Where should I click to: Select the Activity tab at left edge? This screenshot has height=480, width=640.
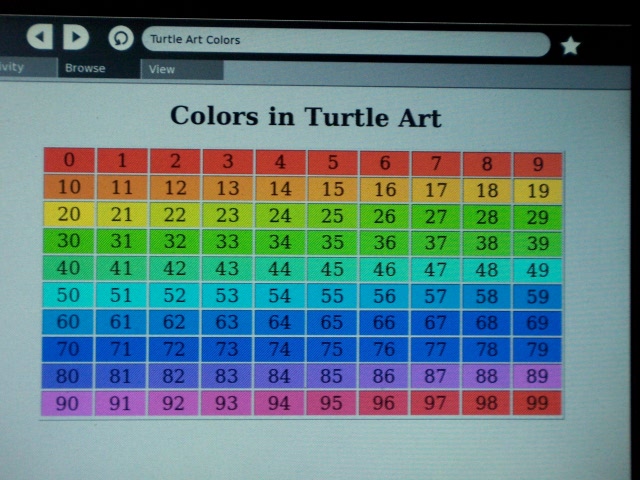[x=12, y=68]
